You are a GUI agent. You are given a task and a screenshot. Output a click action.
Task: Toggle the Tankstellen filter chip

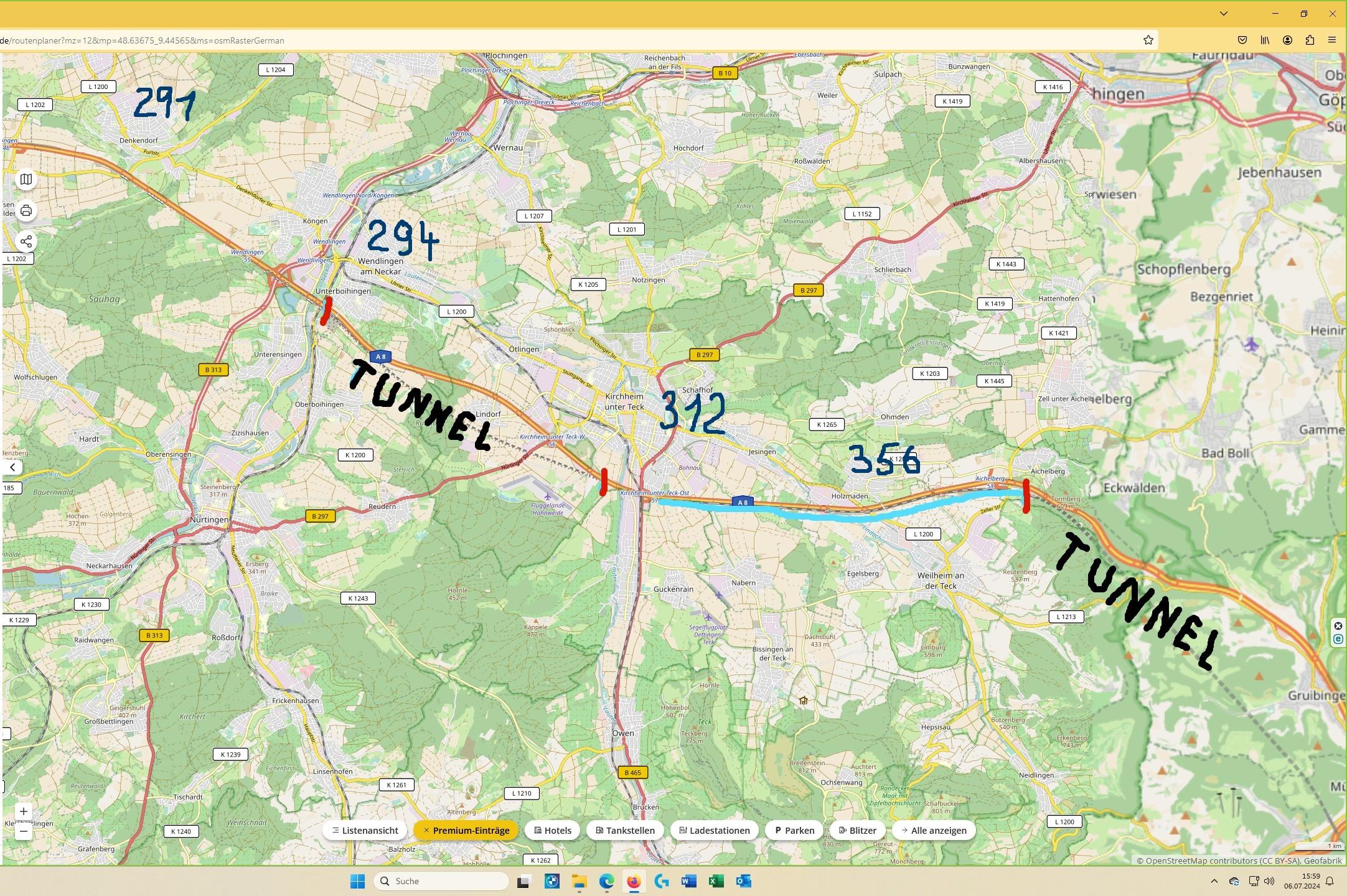pyautogui.click(x=625, y=830)
